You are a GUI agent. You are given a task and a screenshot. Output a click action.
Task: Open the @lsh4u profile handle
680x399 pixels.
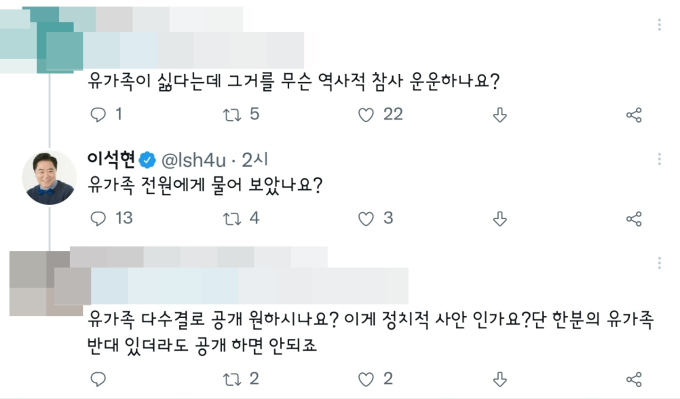click(193, 160)
